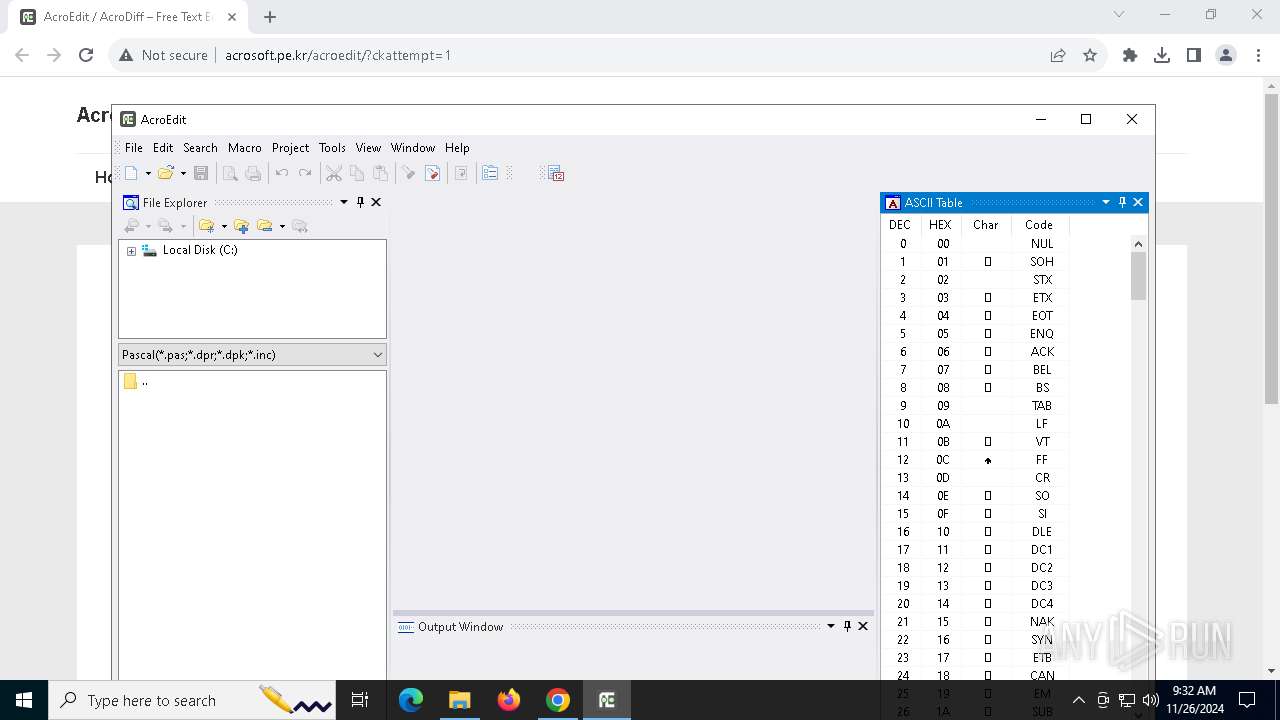Open the ASCII Table panel options dropdown
1280x720 pixels.
(x=1106, y=202)
